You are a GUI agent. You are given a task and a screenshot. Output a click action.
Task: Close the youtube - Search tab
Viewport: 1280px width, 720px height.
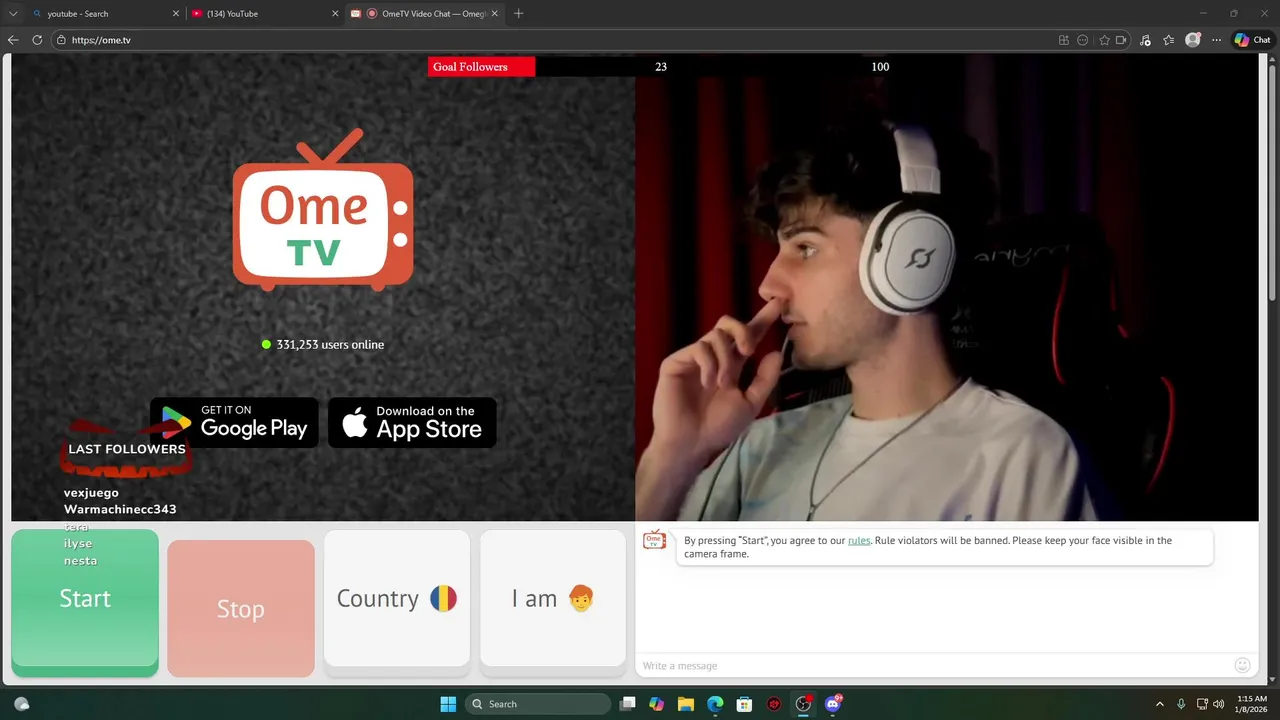coord(175,14)
